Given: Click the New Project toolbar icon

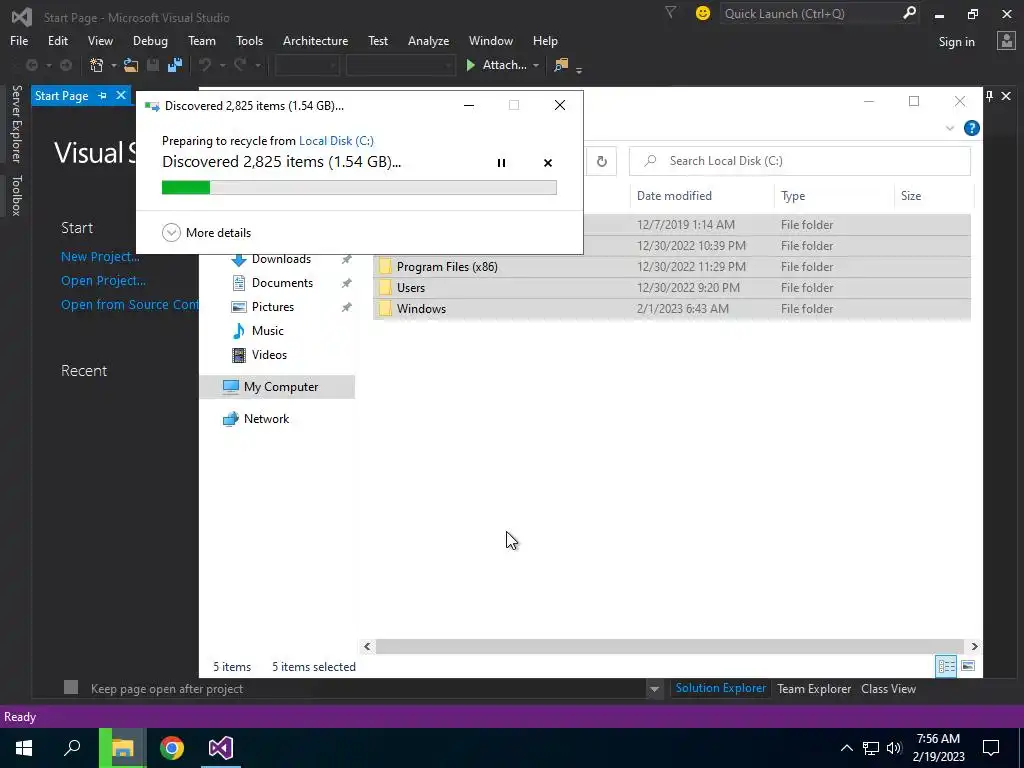Looking at the screenshot, I should (x=97, y=65).
